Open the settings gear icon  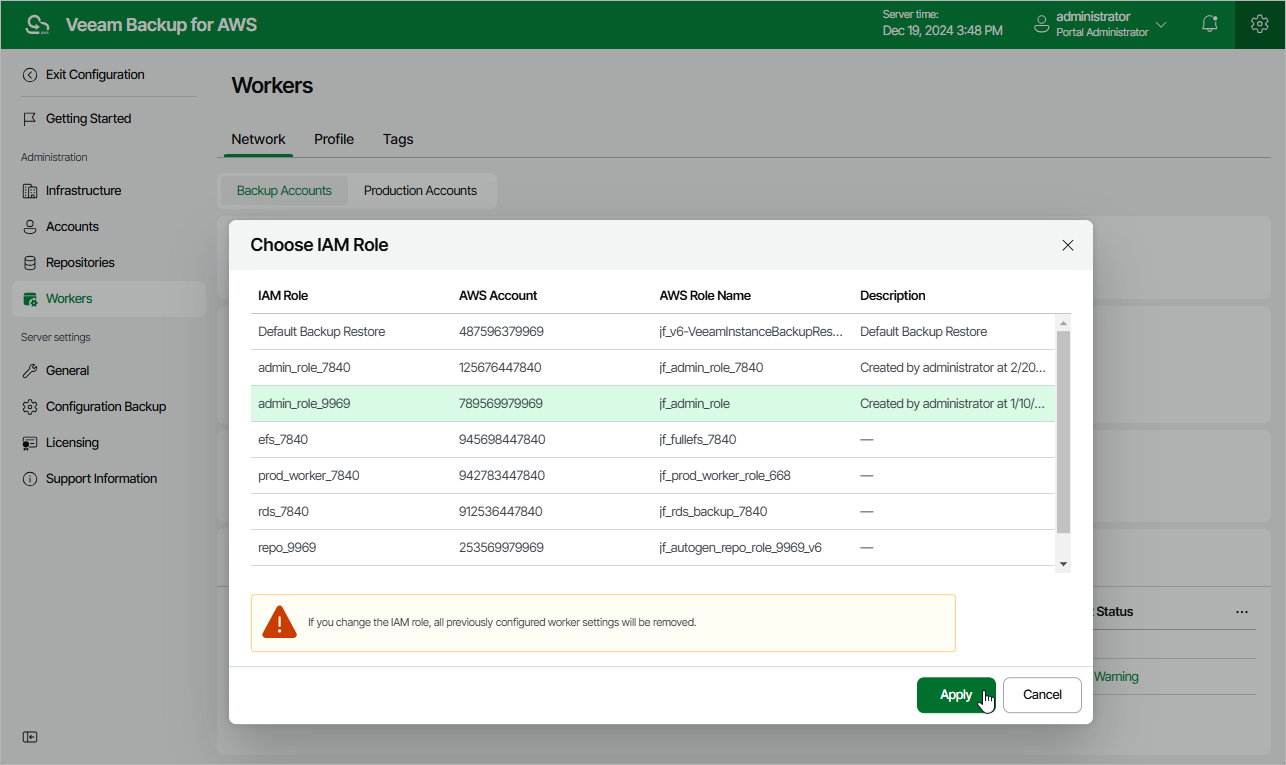[1260, 24]
